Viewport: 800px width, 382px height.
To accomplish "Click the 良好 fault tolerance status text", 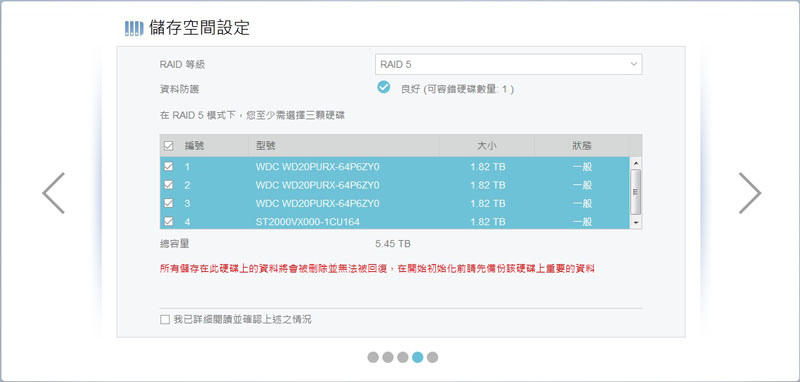I will click(458, 89).
